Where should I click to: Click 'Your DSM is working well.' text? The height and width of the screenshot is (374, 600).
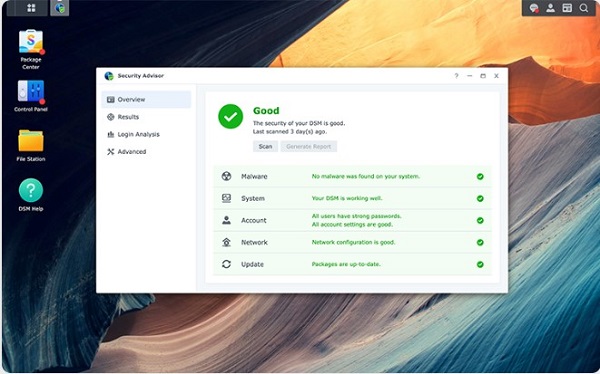pos(347,198)
